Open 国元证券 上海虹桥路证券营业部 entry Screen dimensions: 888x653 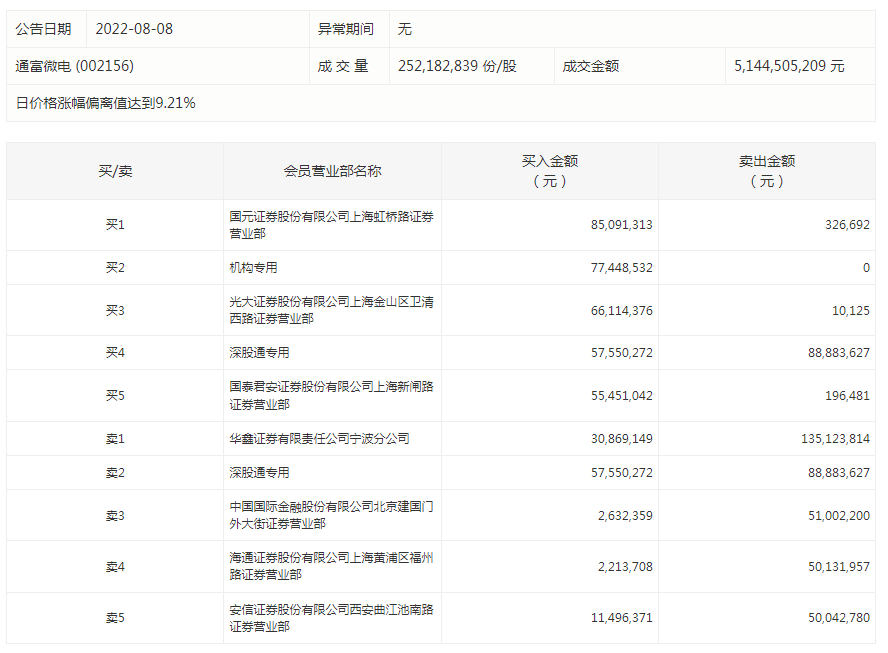[330, 225]
